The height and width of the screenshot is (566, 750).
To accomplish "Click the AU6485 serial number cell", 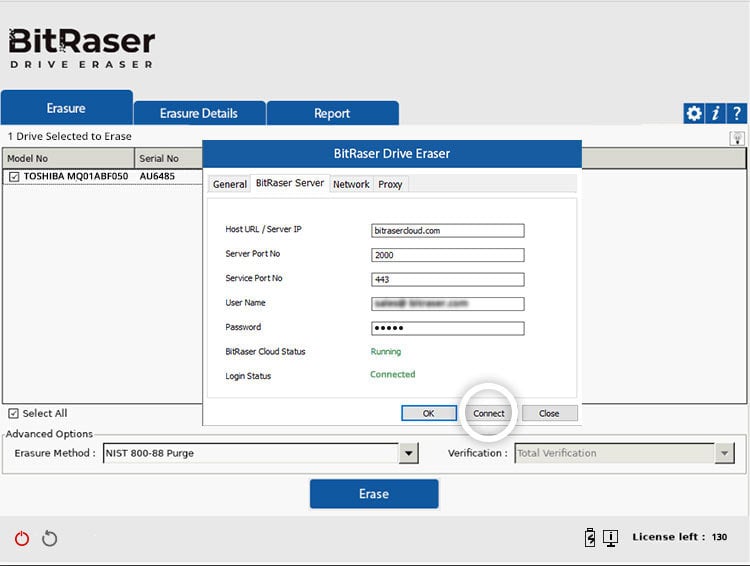I will coord(157,177).
